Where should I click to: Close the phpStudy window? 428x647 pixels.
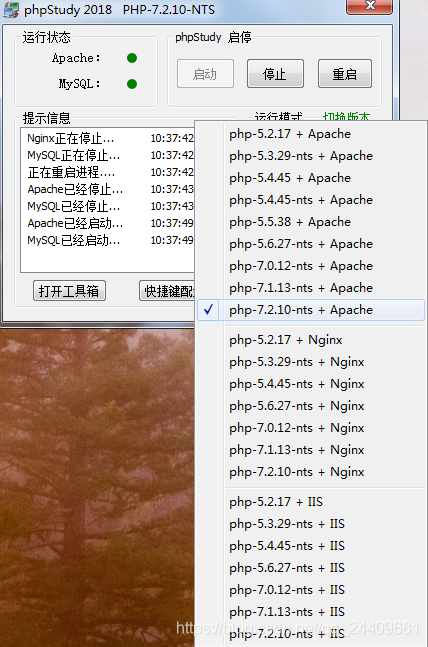369,6
